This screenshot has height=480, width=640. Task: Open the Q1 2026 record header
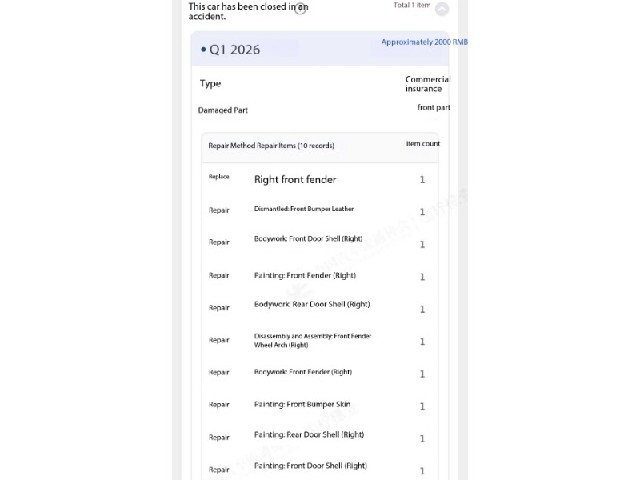(x=320, y=49)
